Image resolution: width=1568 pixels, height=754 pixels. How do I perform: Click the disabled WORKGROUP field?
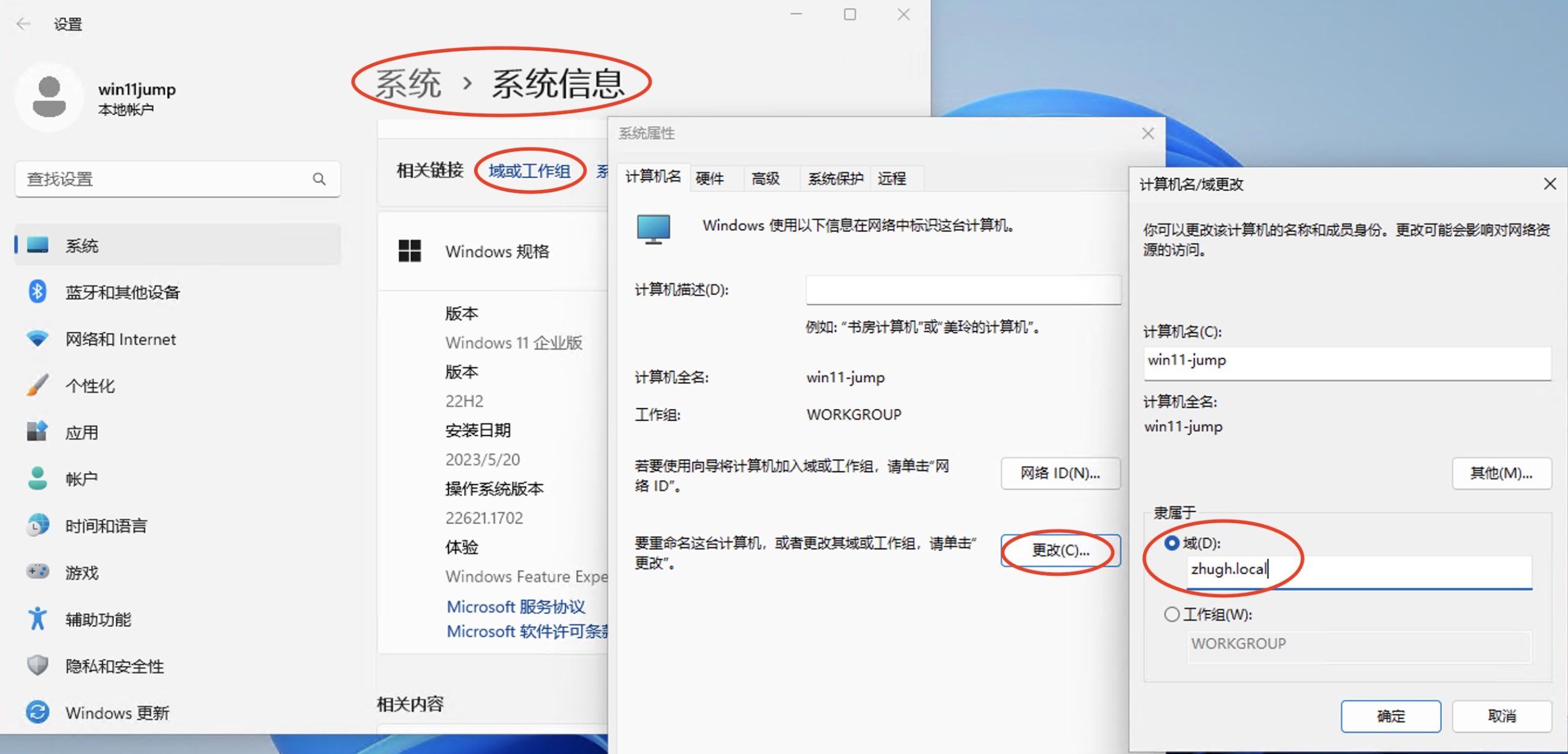click(1359, 646)
